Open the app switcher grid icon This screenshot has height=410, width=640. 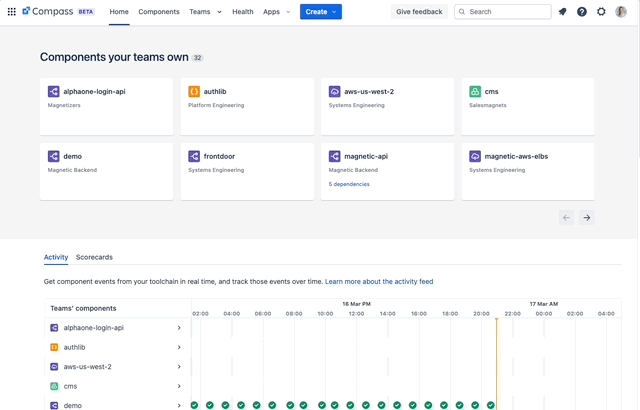click(x=12, y=12)
